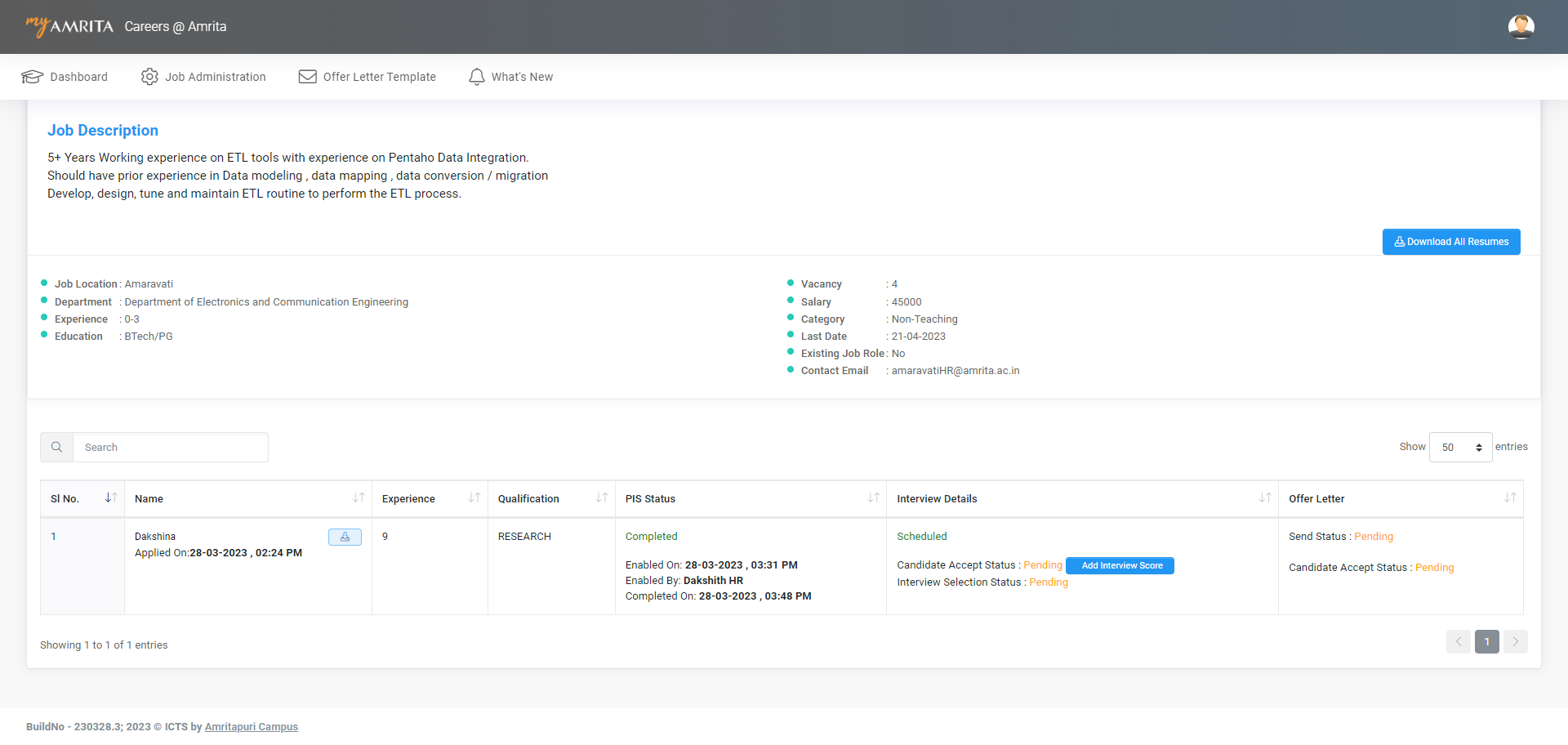Click Add Interview Score button

[1120, 566]
